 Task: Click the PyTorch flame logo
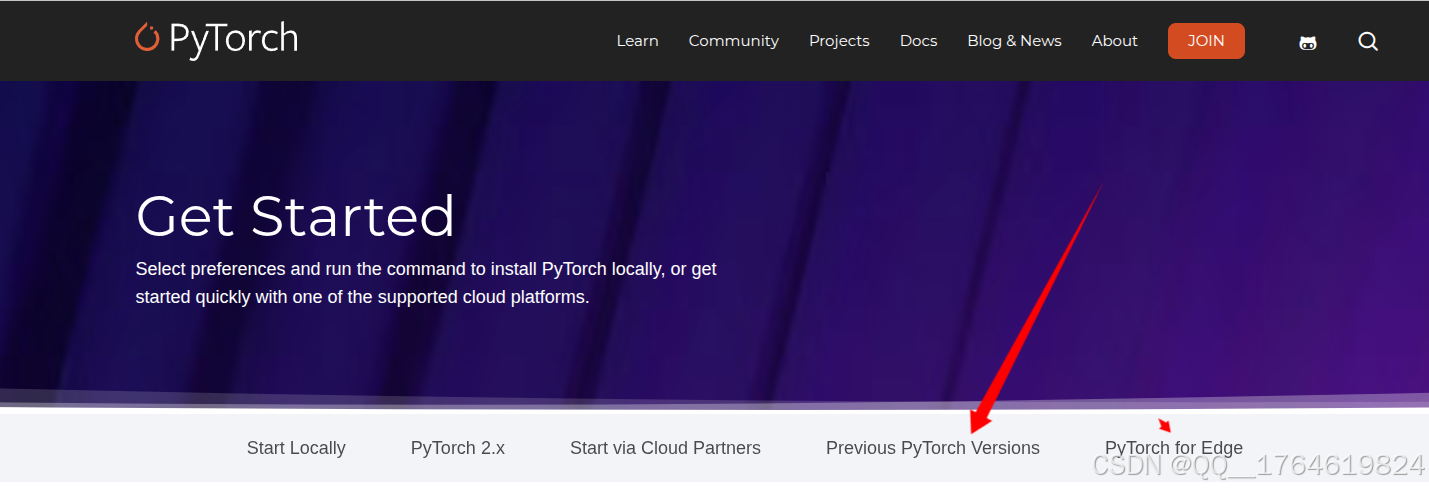pos(147,38)
